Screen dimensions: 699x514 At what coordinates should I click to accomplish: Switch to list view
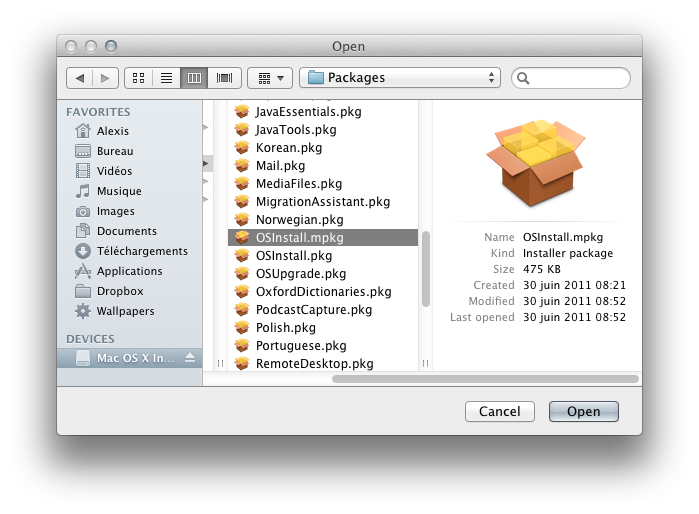coord(166,78)
